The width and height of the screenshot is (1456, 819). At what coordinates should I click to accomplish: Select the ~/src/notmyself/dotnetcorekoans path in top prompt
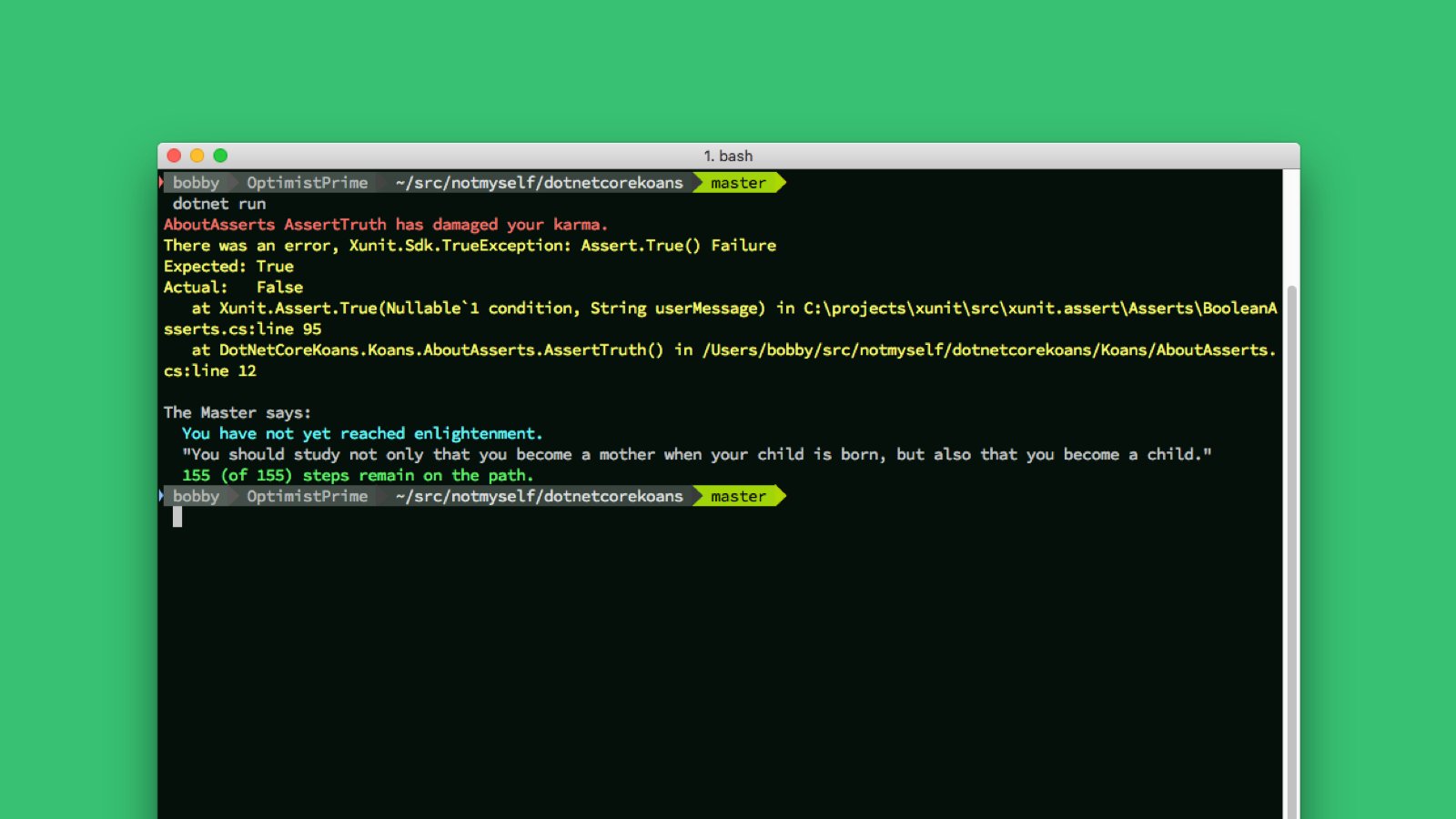539,183
